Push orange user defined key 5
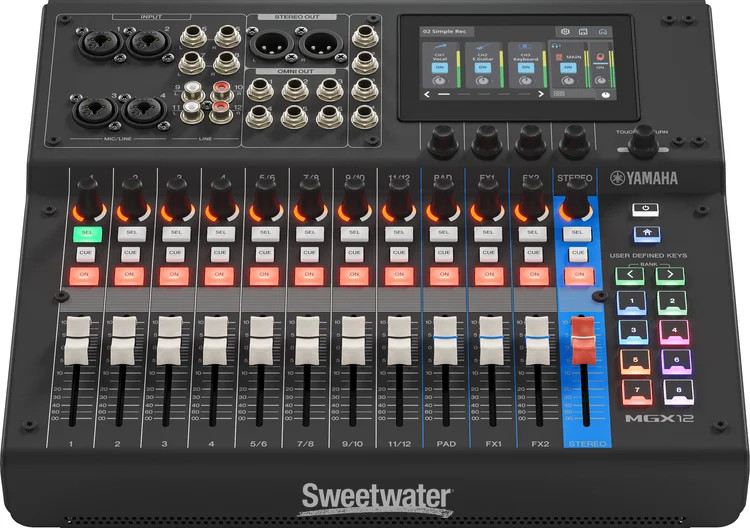 click(x=635, y=361)
